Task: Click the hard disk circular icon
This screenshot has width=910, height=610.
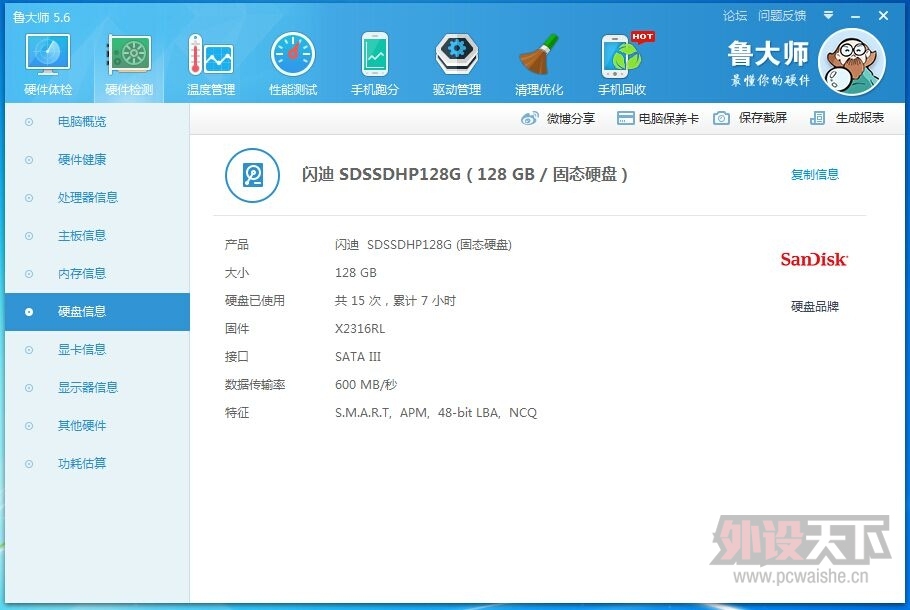Action: [x=252, y=175]
